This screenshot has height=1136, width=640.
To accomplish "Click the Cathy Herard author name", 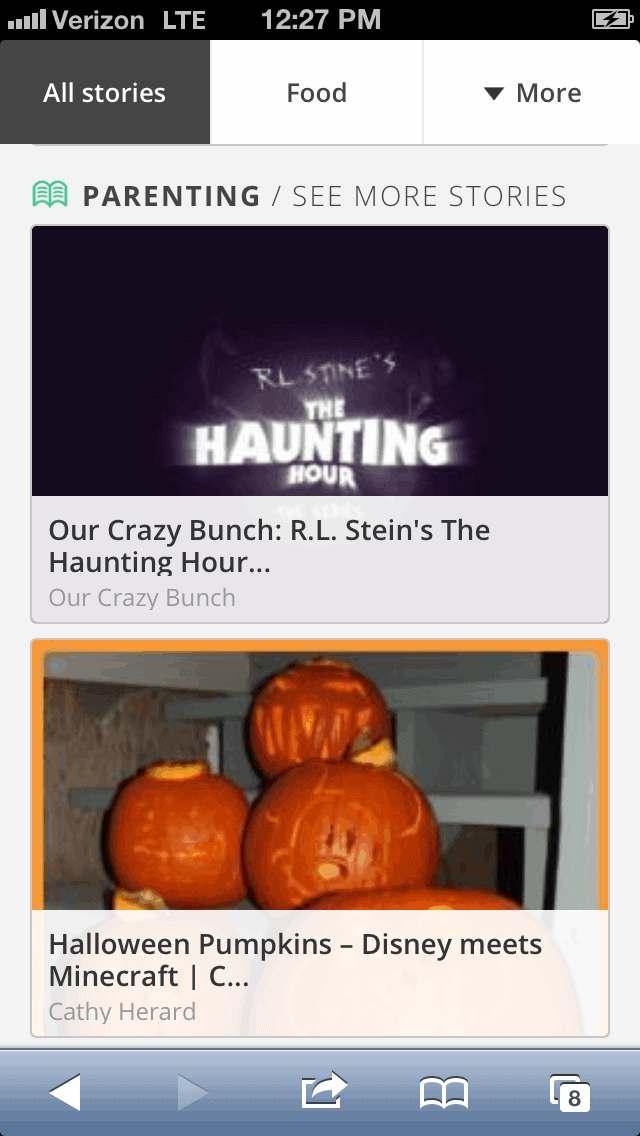I will pos(122,1011).
